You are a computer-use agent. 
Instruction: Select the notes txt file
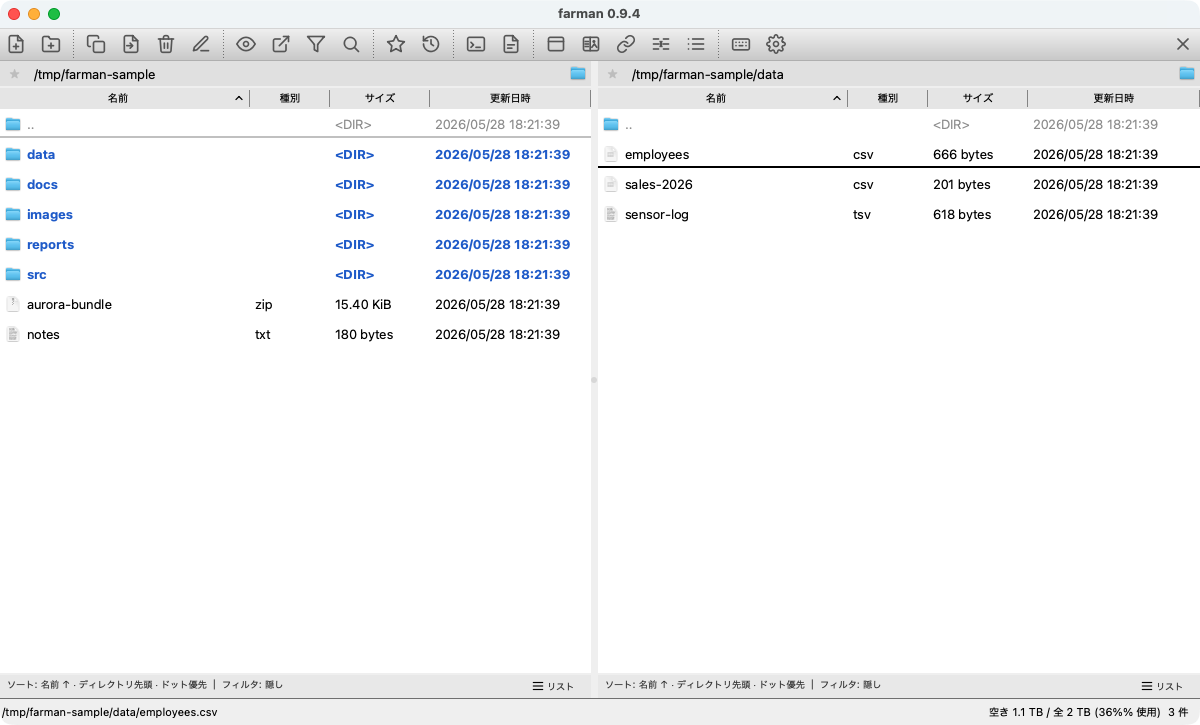pos(295,334)
